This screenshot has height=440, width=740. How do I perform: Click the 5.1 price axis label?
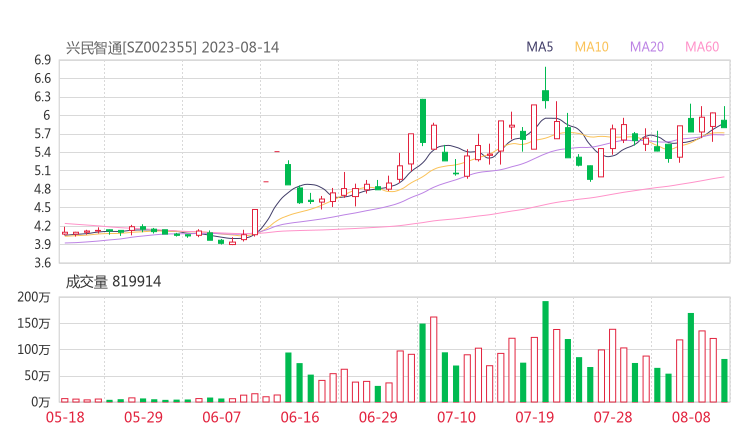click(42, 171)
